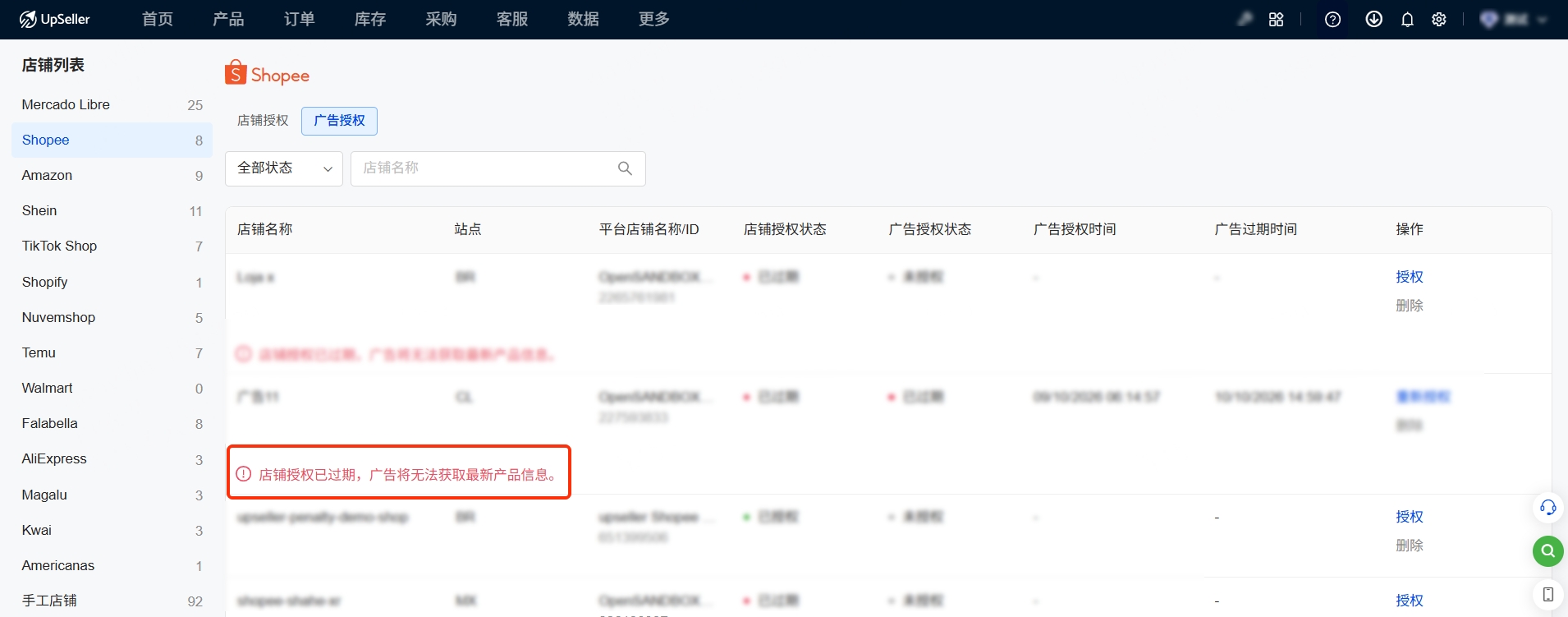This screenshot has height=617, width=1568.
Task: Select Magalu in store list
Action: (x=112, y=495)
